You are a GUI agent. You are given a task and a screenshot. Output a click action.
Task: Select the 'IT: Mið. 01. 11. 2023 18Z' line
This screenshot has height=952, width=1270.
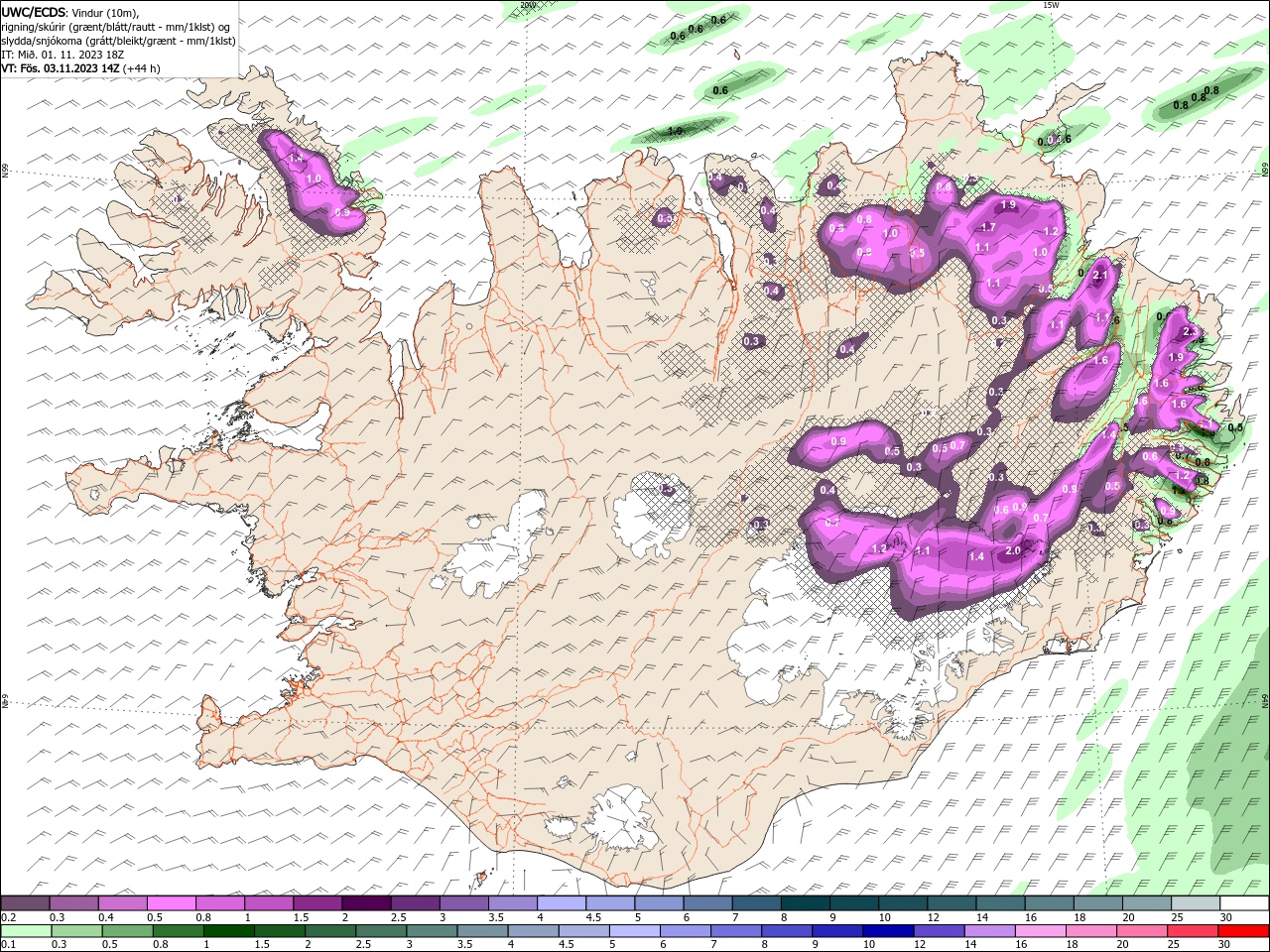(x=63, y=55)
